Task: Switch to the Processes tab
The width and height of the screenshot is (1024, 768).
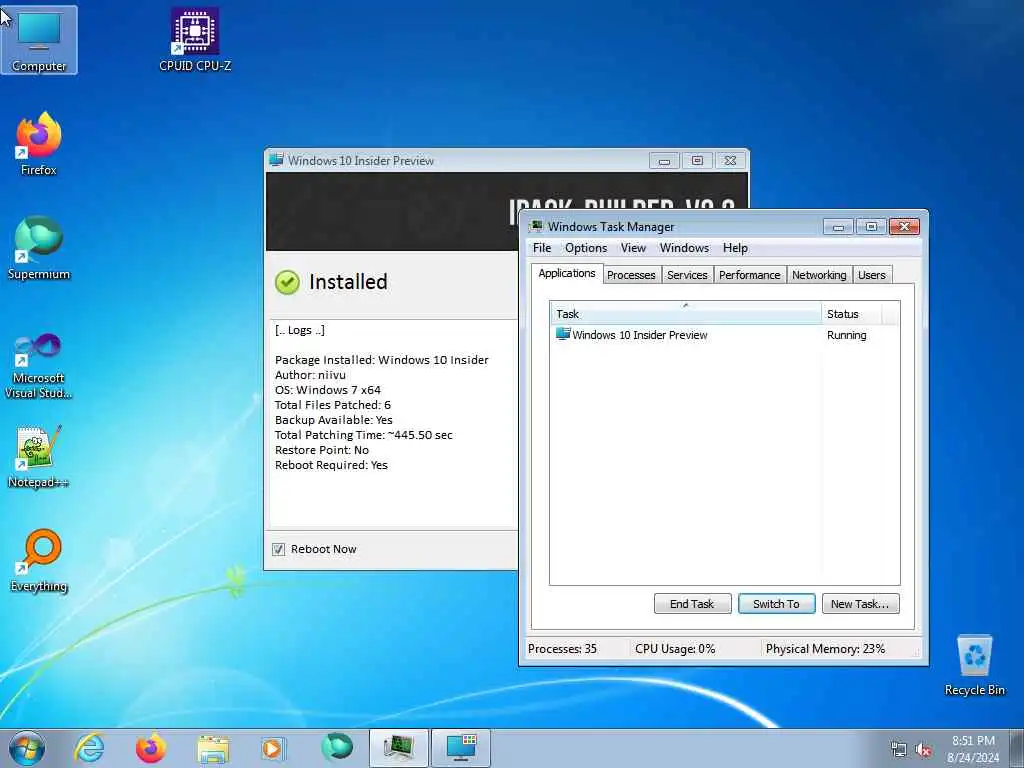Action: (631, 275)
